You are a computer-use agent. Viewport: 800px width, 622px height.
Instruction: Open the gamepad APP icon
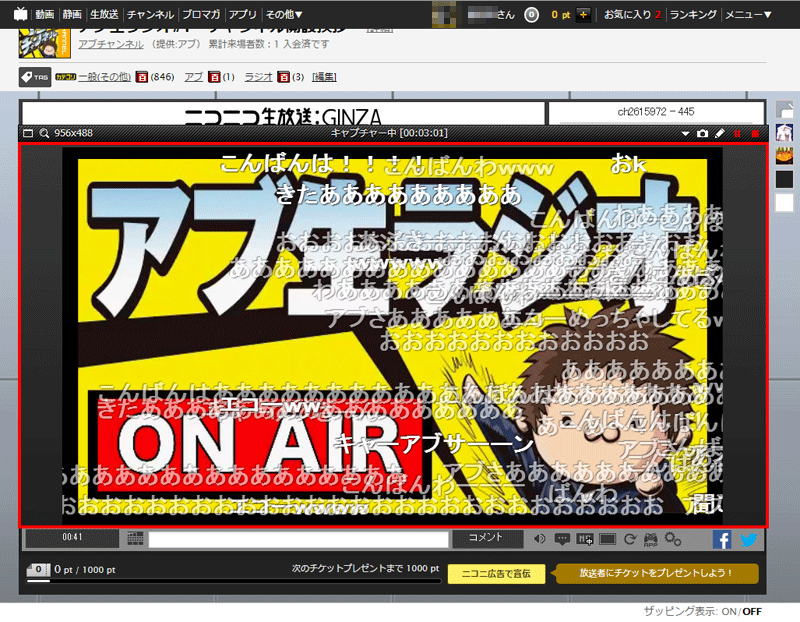[651, 539]
